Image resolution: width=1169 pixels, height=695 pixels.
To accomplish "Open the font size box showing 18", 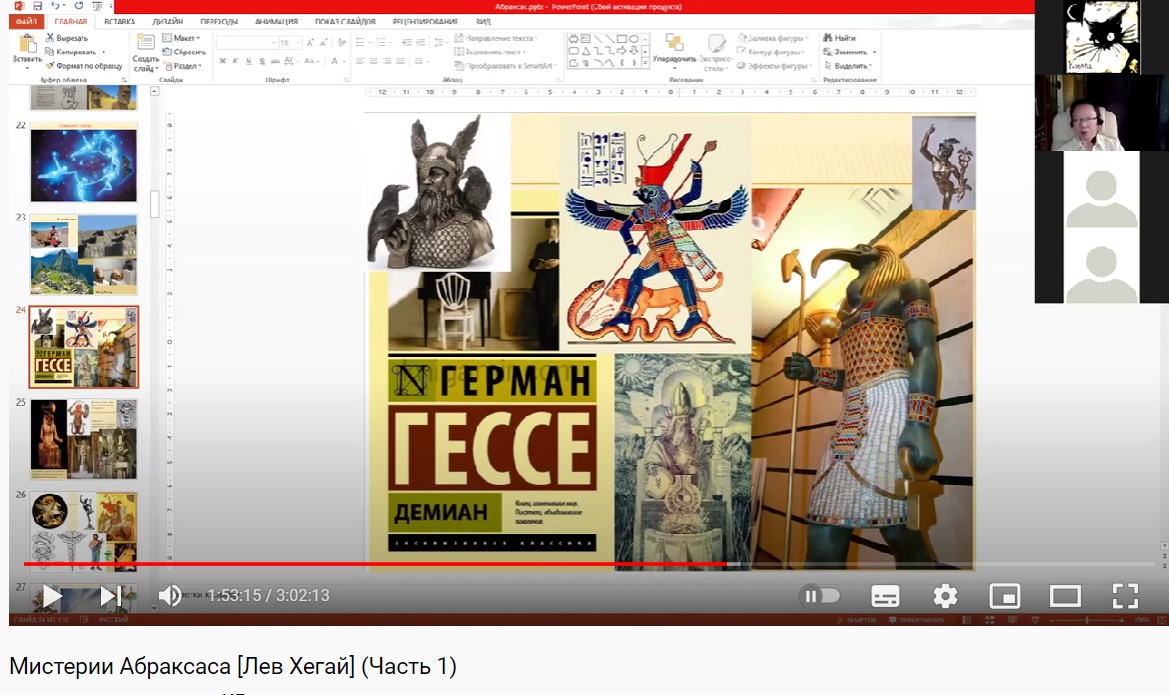I will tap(289, 43).
